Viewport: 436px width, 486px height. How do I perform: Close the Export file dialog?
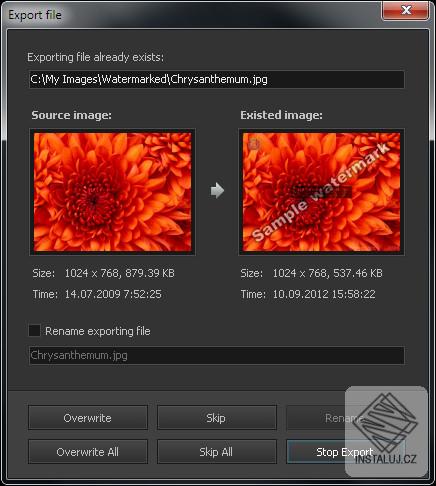pyautogui.click(x=406, y=10)
